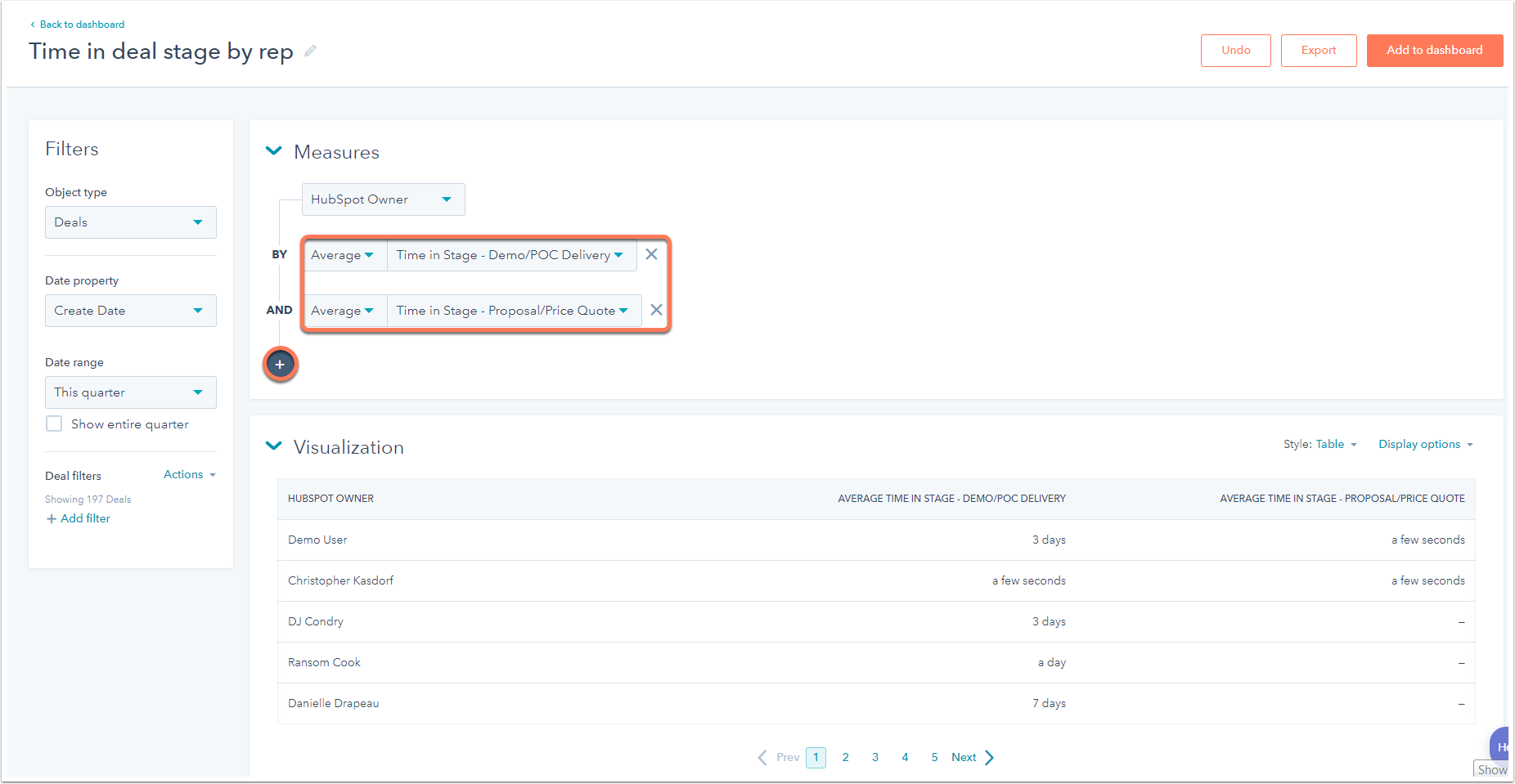
Task: Go to page 2 of results
Action: (x=846, y=758)
